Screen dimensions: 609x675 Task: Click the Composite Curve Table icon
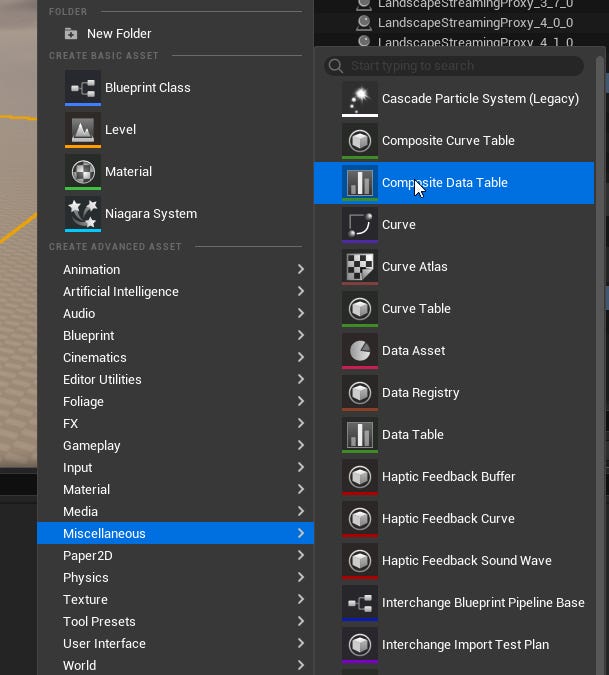(360, 141)
